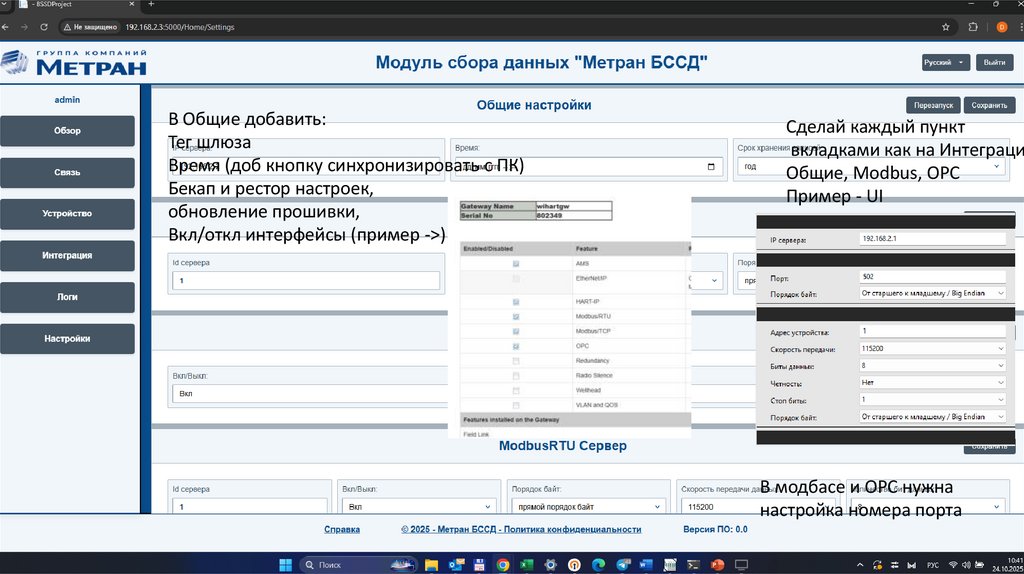Open the orange browser profile avatar

pyautogui.click(x=1002, y=27)
